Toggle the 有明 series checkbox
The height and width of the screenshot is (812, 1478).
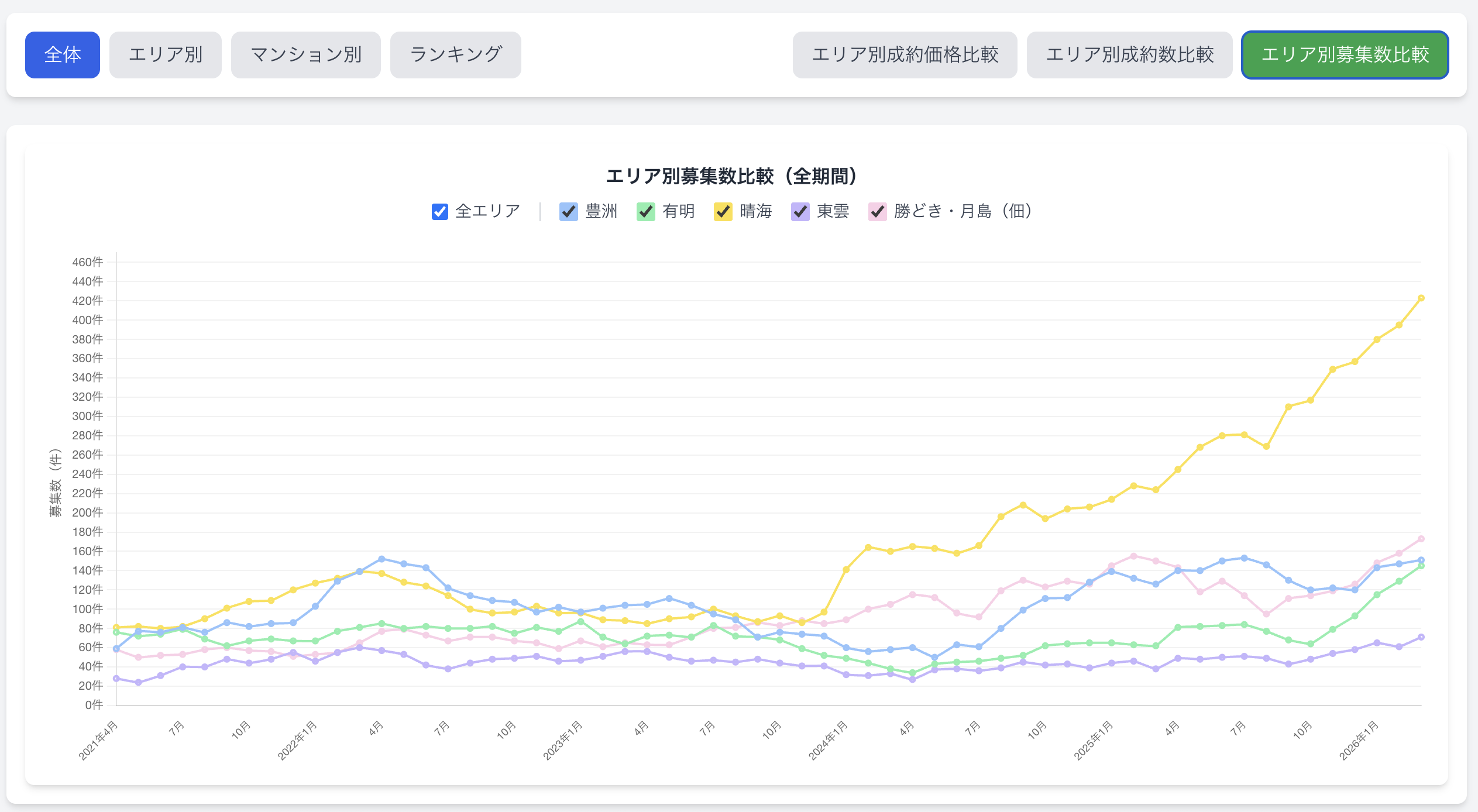[x=645, y=211]
